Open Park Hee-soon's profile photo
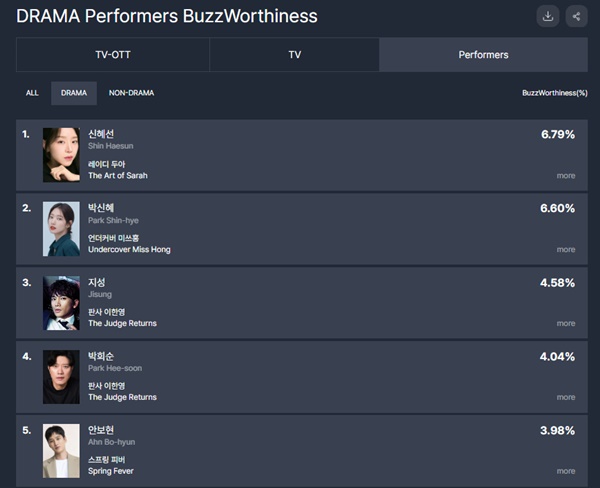The height and width of the screenshot is (488, 600). pos(61,377)
